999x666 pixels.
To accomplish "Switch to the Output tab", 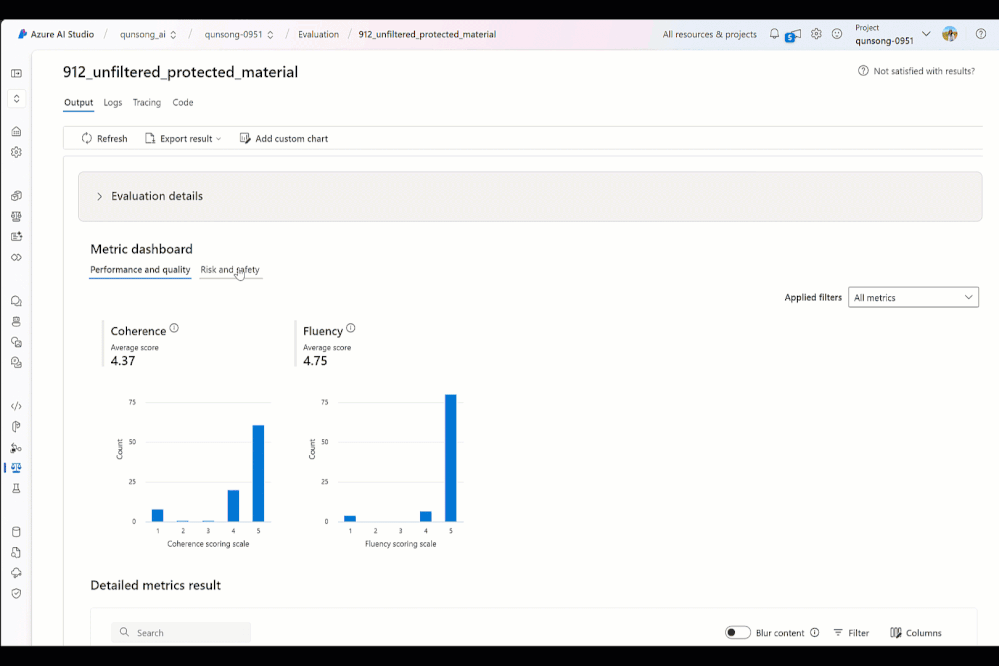I will [78, 103].
